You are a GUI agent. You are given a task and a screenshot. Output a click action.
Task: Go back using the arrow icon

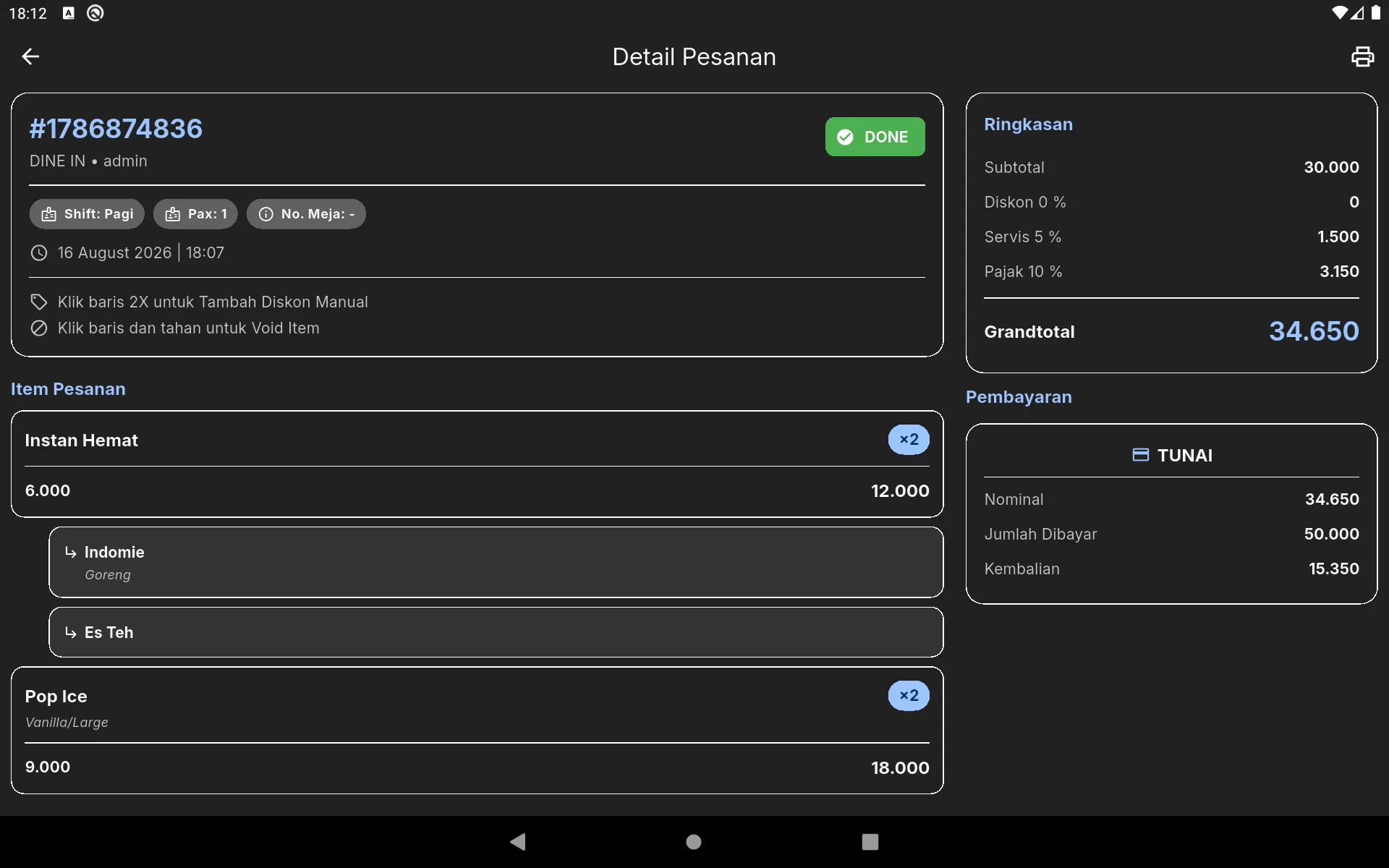(x=30, y=56)
